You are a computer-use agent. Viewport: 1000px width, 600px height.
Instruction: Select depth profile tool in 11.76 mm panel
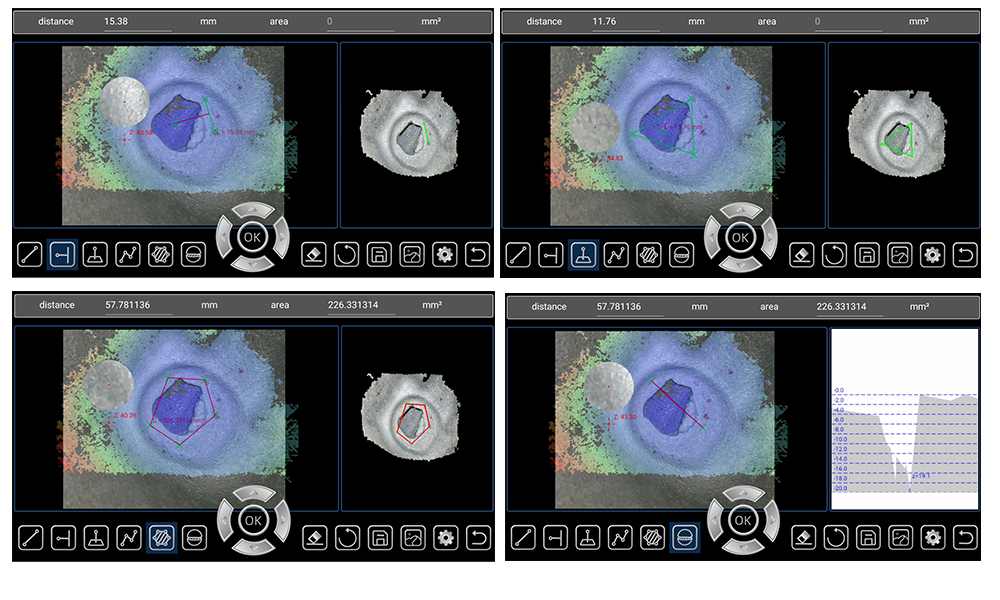point(682,255)
